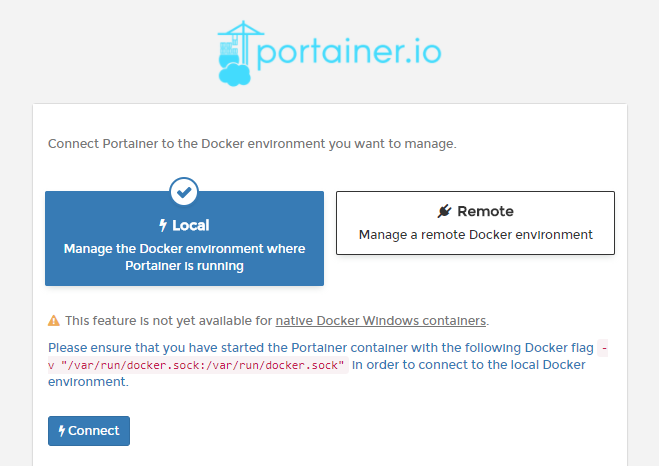Click the Portainer.io logo

click(x=330, y=53)
